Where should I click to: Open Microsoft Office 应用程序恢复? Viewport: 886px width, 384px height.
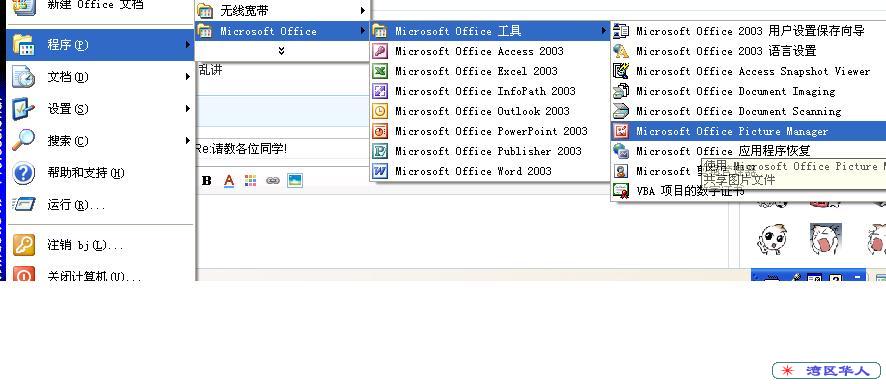point(749,151)
